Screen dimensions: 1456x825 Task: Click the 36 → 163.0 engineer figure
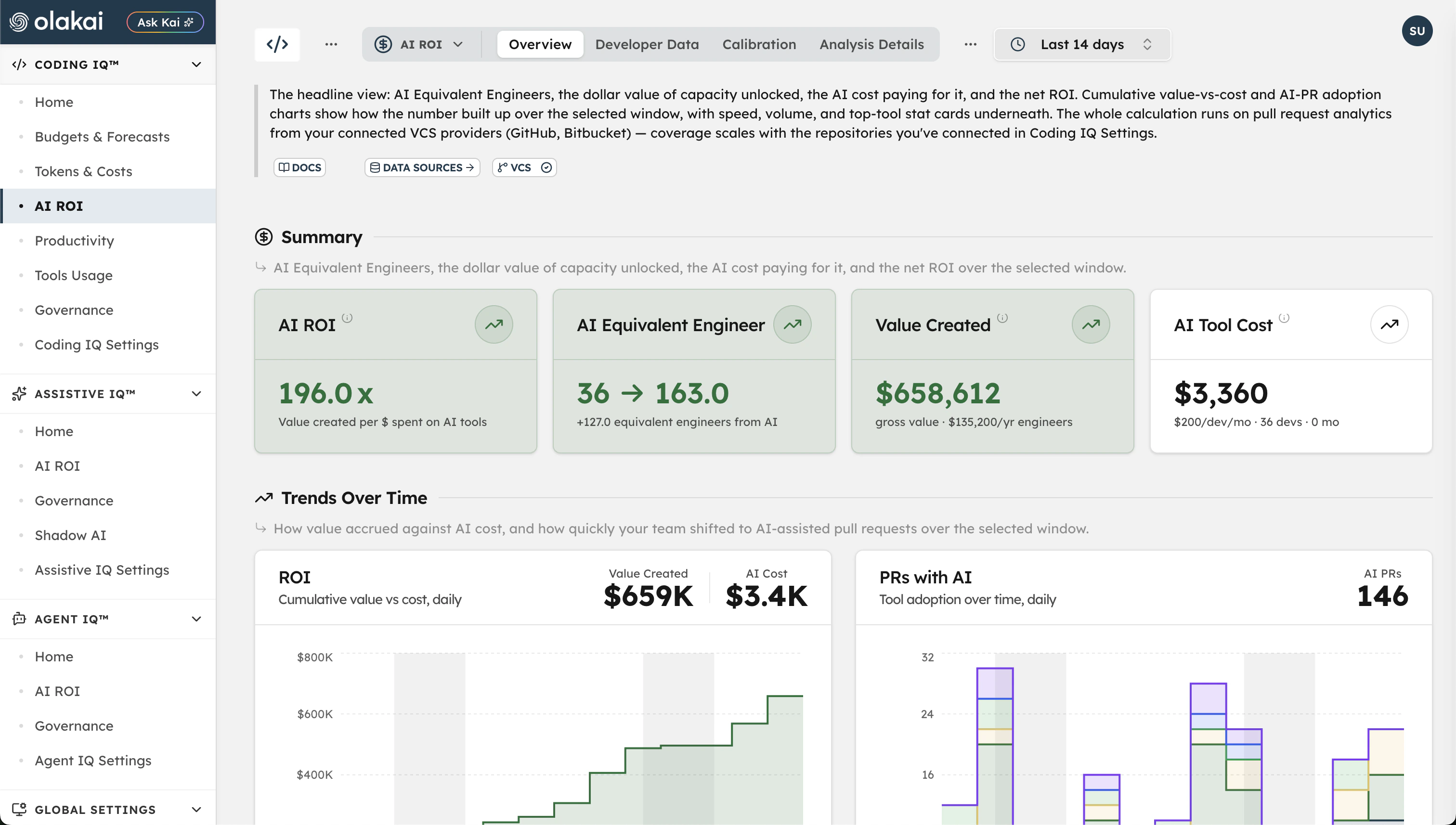tap(653, 393)
